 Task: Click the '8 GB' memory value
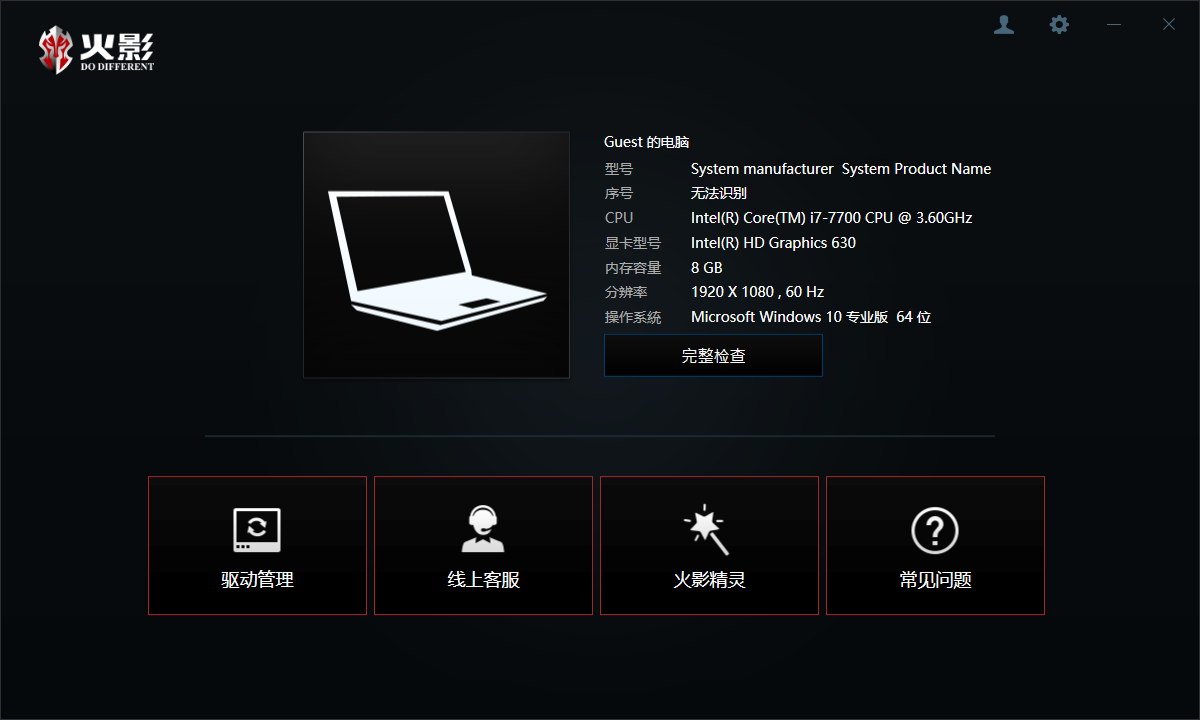pyautogui.click(x=707, y=268)
